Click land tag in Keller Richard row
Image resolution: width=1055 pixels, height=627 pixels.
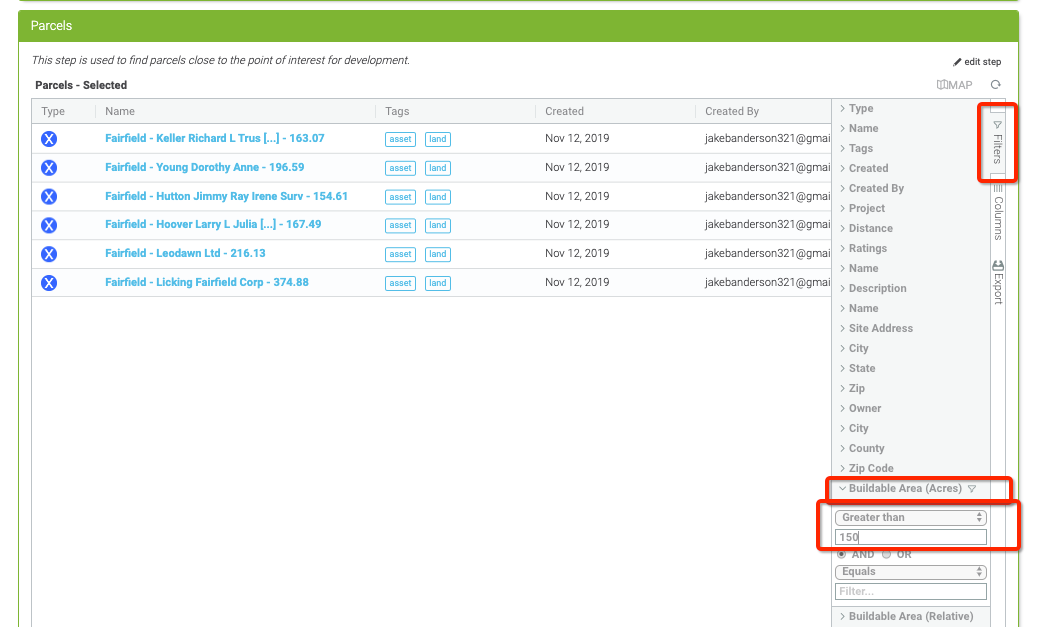(x=437, y=139)
